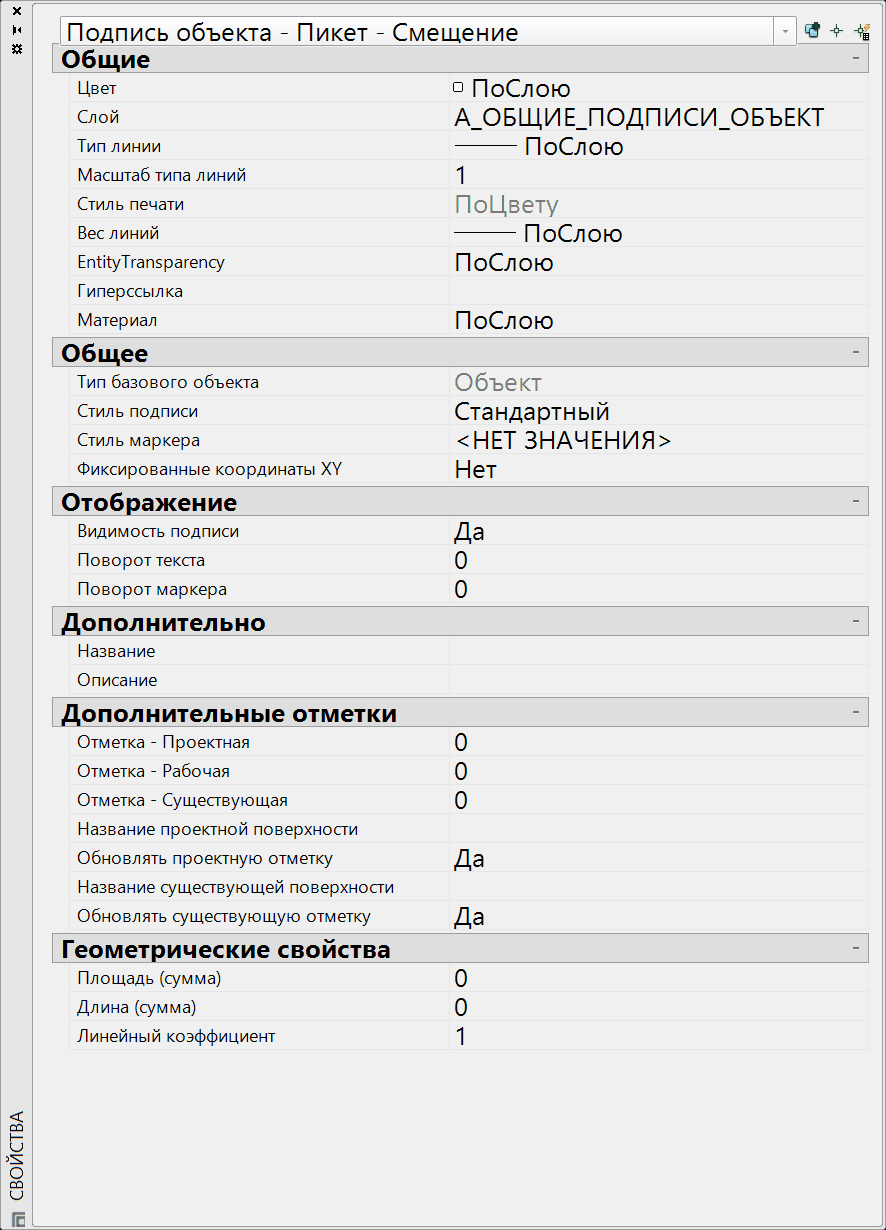Image resolution: width=886 pixels, height=1230 pixels.
Task: Close the Properties palette
Action: click(x=17, y=12)
